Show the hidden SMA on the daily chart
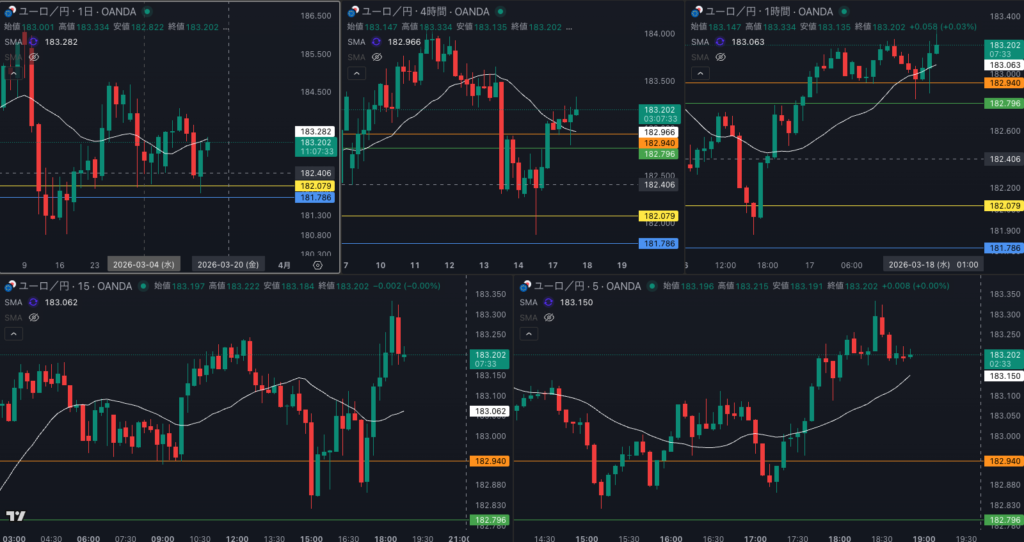This screenshot has width=1024, height=542. coord(34,57)
